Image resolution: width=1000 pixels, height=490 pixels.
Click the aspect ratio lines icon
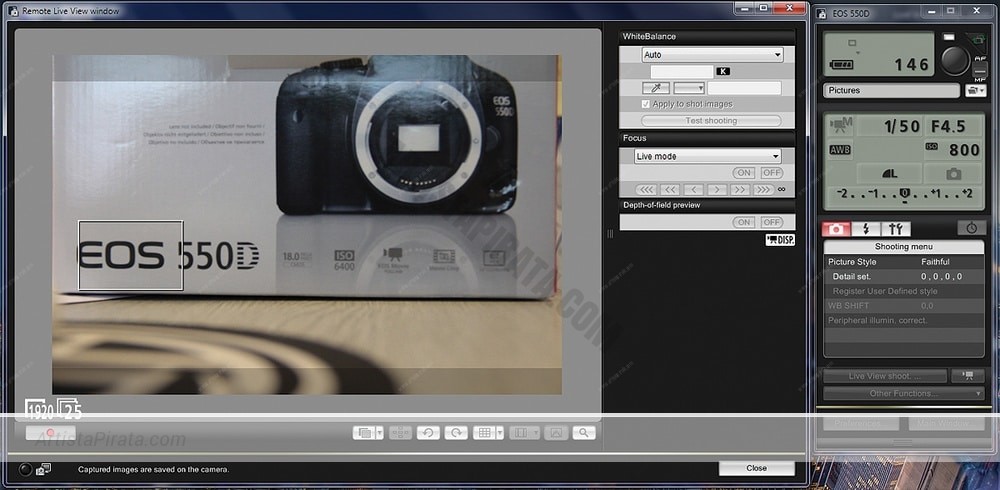click(x=520, y=433)
